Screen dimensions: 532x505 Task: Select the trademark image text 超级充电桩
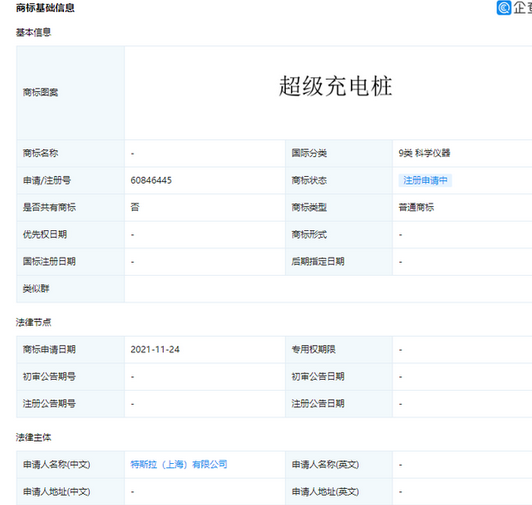click(335, 86)
